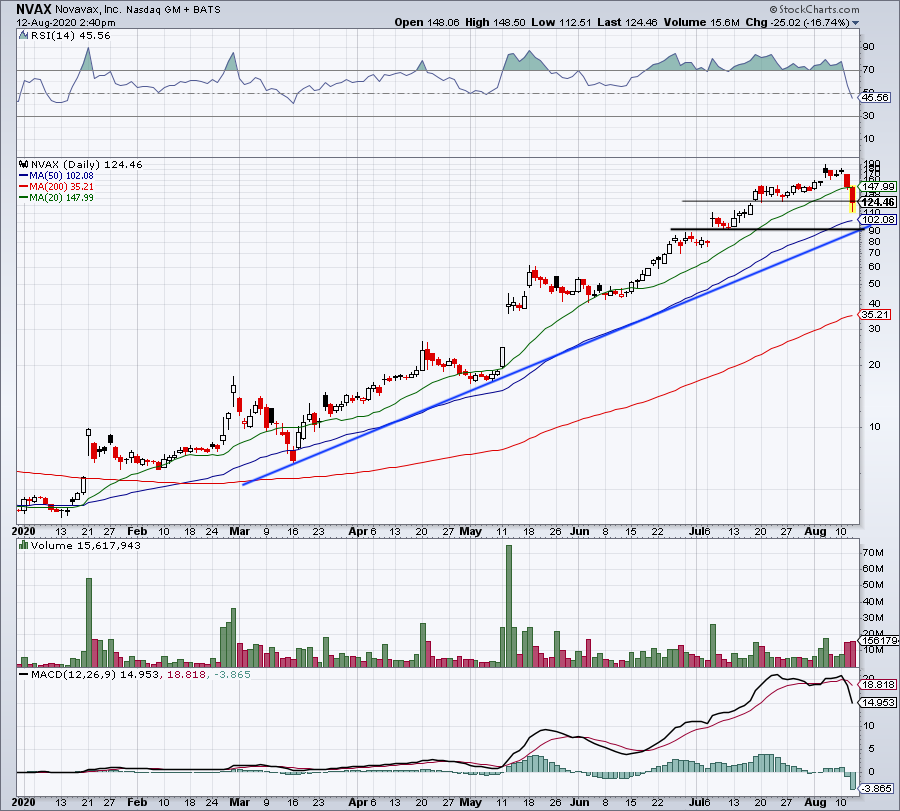
Task: Open the StockCharts.com copyright link
Action: pos(814,9)
